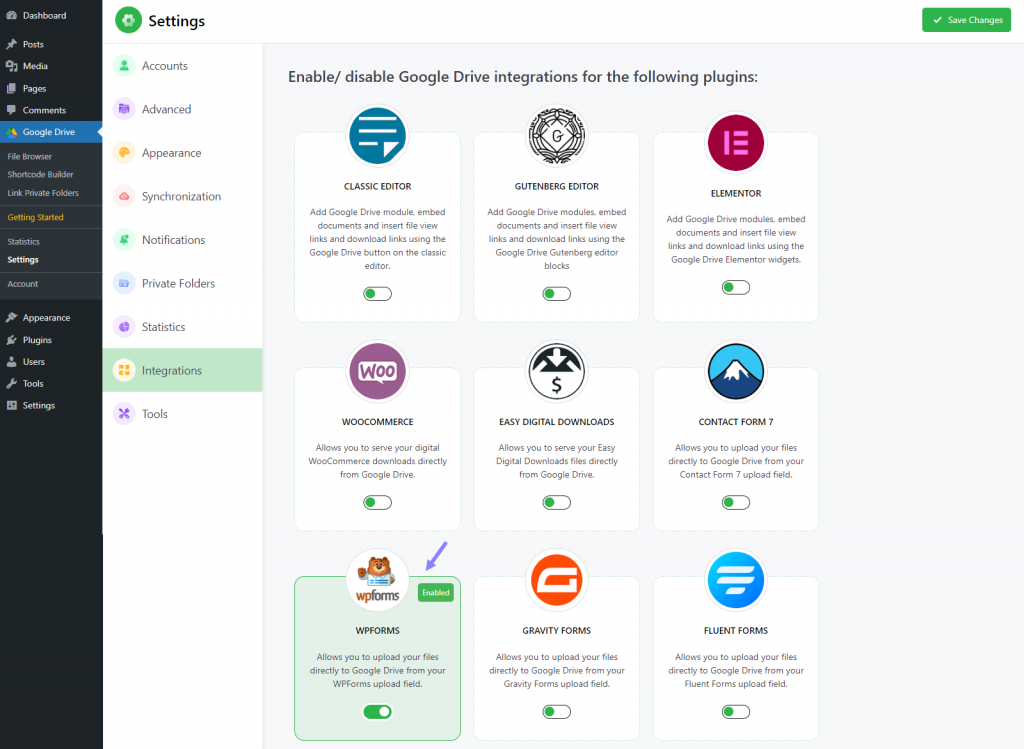Toggle the Elementor integration switch

pos(735,287)
